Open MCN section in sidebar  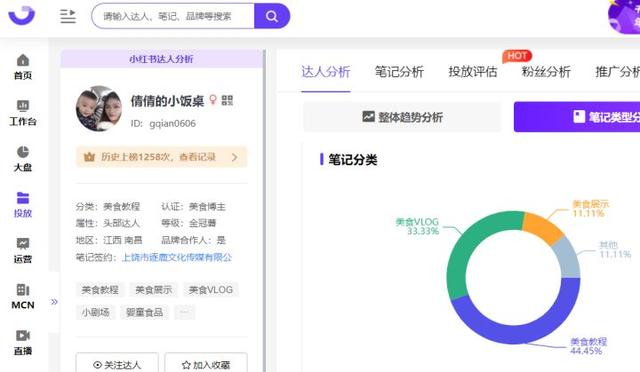click(23, 296)
